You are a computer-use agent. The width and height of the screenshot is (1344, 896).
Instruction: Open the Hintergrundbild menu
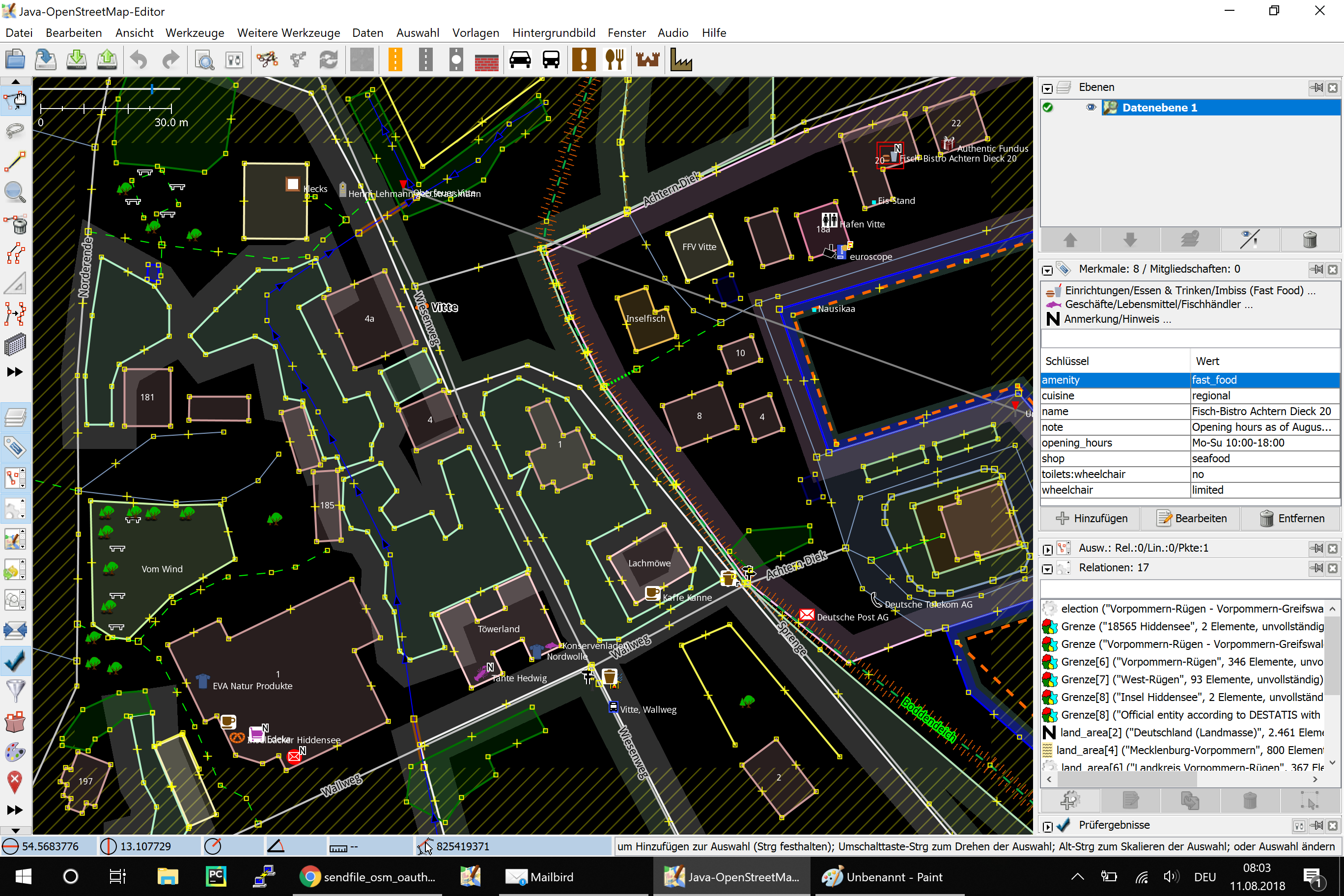click(553, 32)
